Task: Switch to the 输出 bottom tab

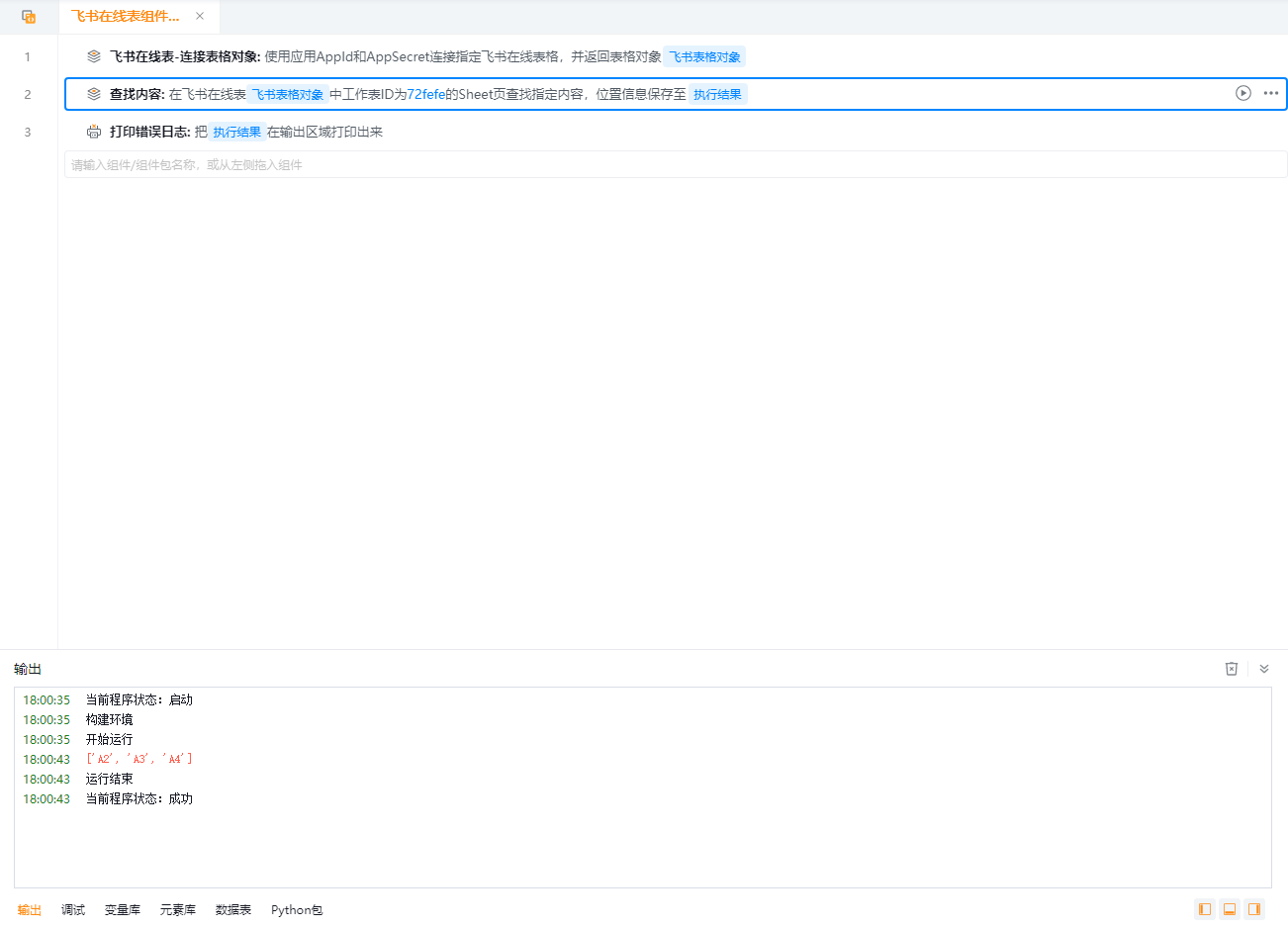Action: click(30, 910)
